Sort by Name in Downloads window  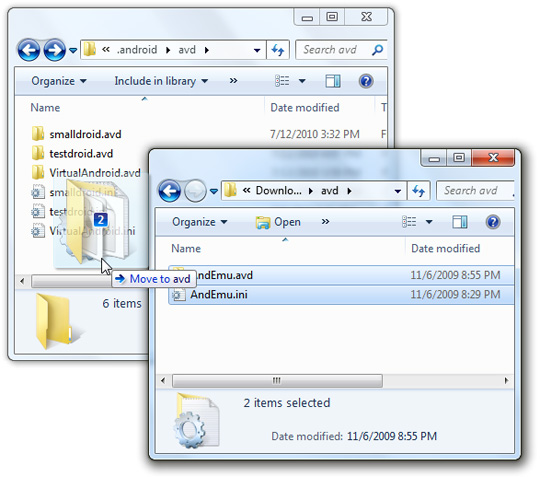click(186, 248)
